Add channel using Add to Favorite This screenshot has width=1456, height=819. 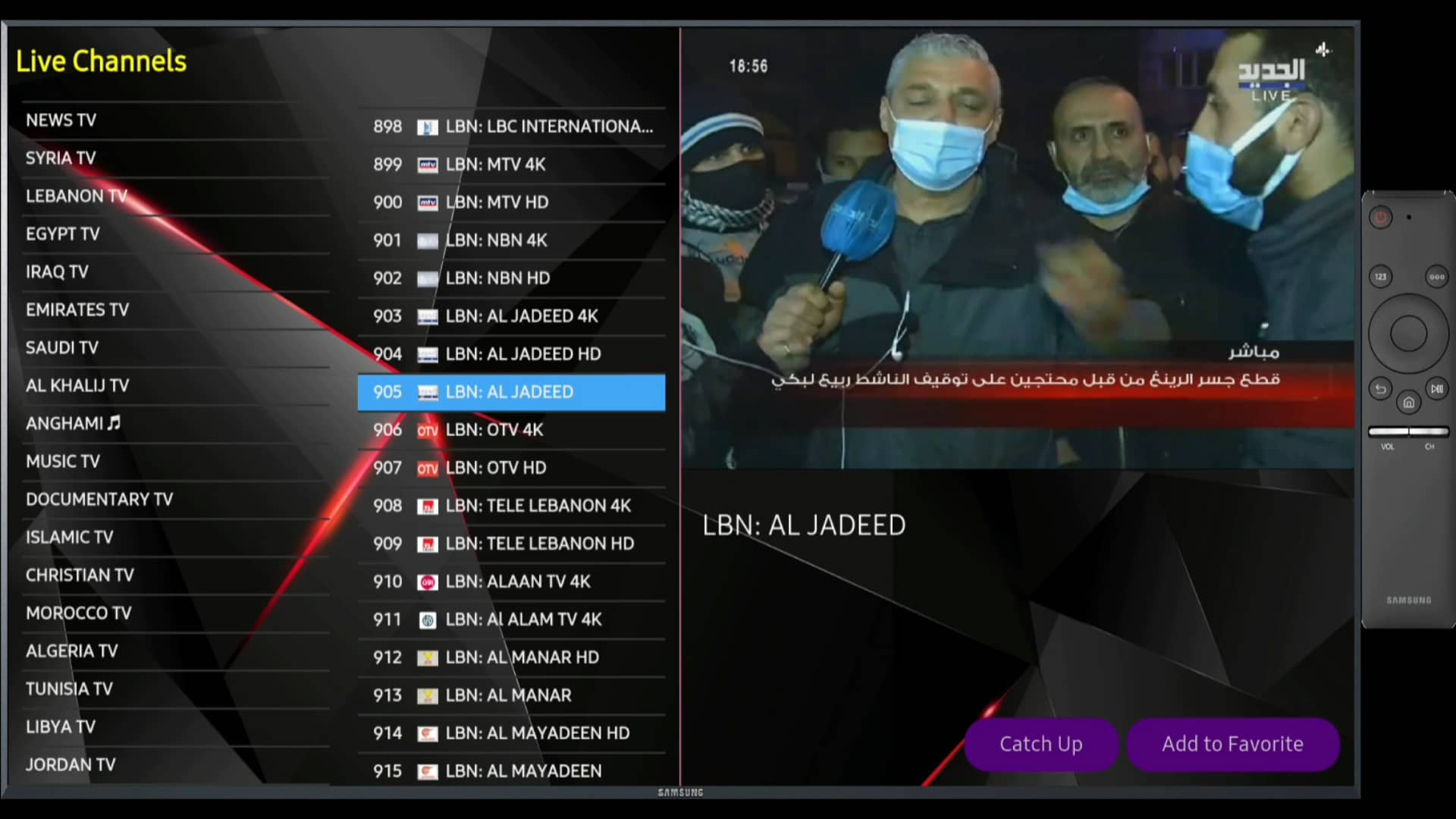click(x=1232, y=744)
